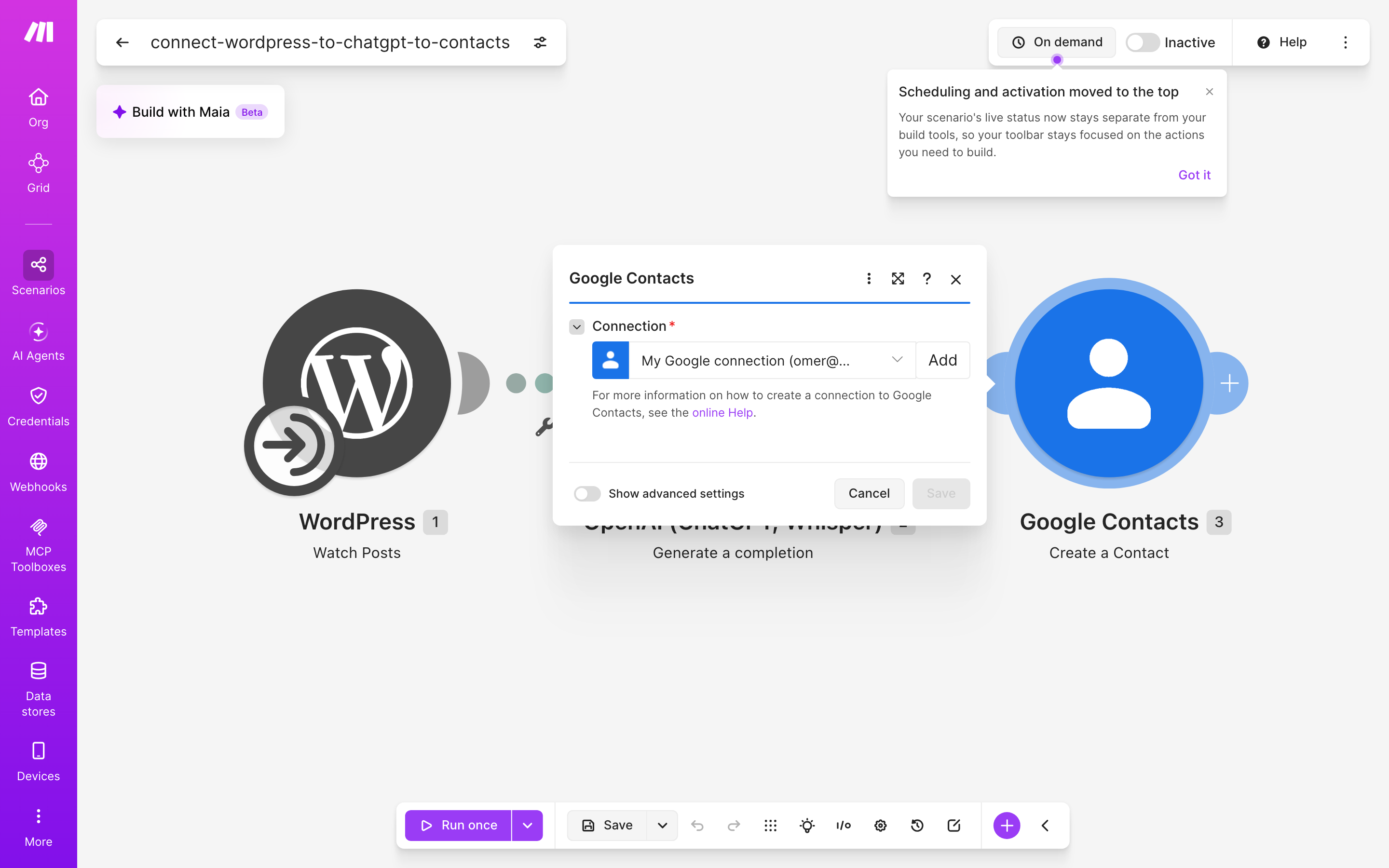Viewport: 1389px width, 868px height.
Task: Click the WordPress Watch Posts module
Action: (356, 383)
